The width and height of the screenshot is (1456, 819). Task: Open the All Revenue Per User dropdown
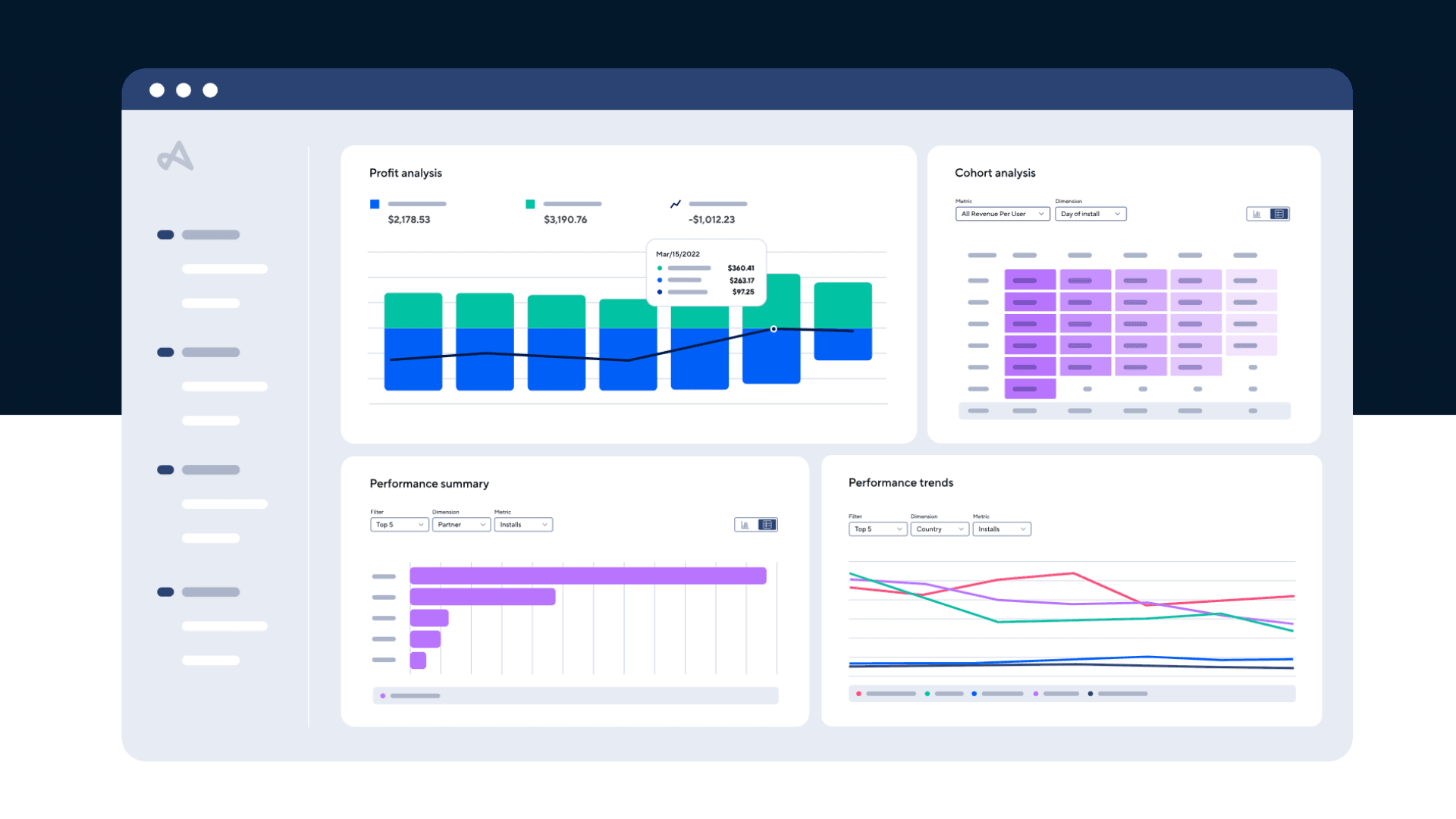click(1002, 214)
